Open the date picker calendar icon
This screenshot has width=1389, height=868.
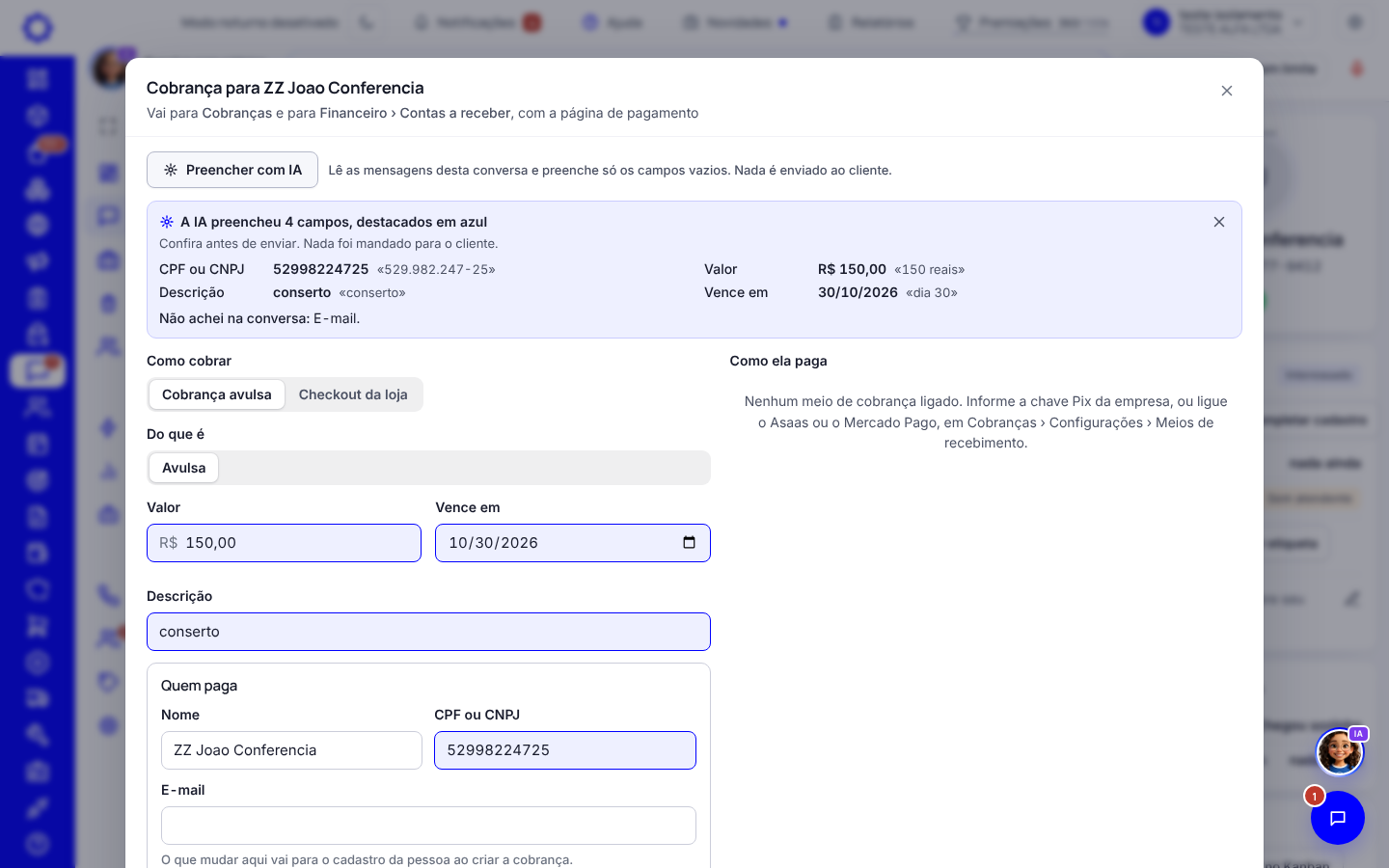tap(689, 543)
